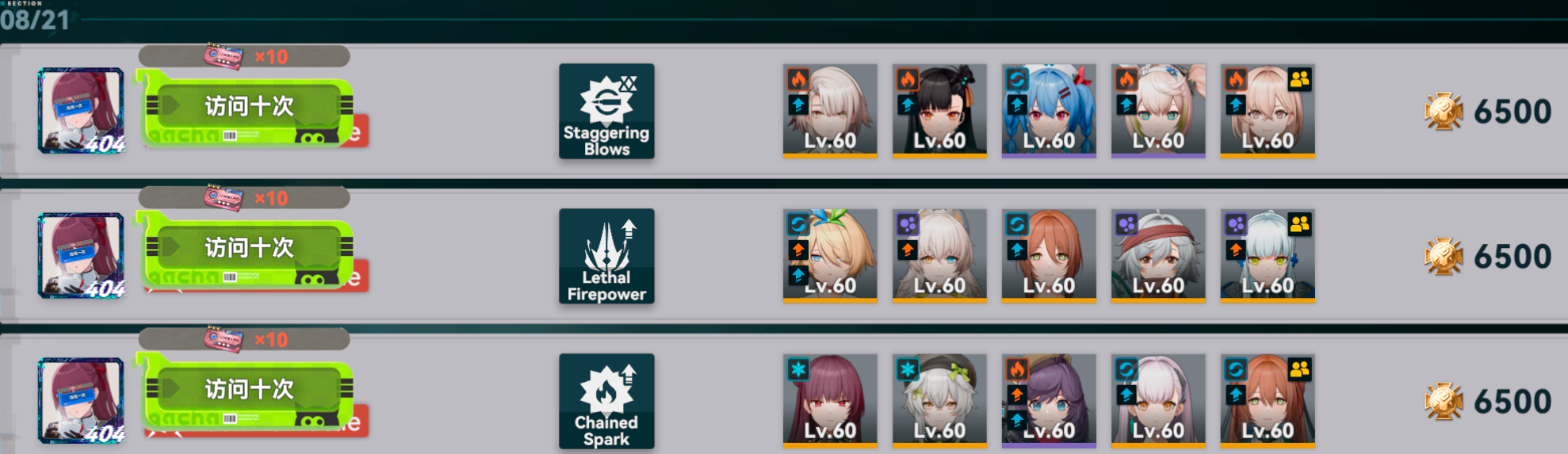Open the 404 player avatar in third row
Image resolution: width=1568 pixels, height=454 pixels.
[x=82, y=401]
